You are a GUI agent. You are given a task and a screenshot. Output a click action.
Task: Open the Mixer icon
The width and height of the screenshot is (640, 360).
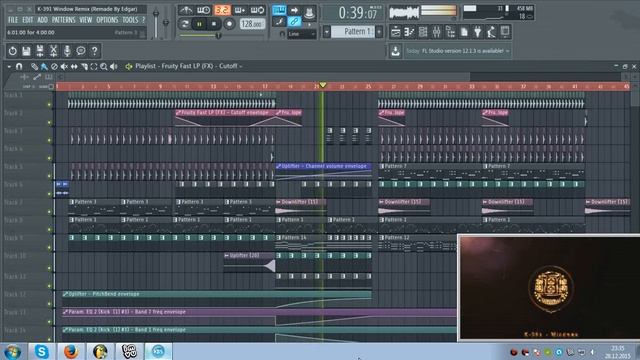(x=437, y=32)
